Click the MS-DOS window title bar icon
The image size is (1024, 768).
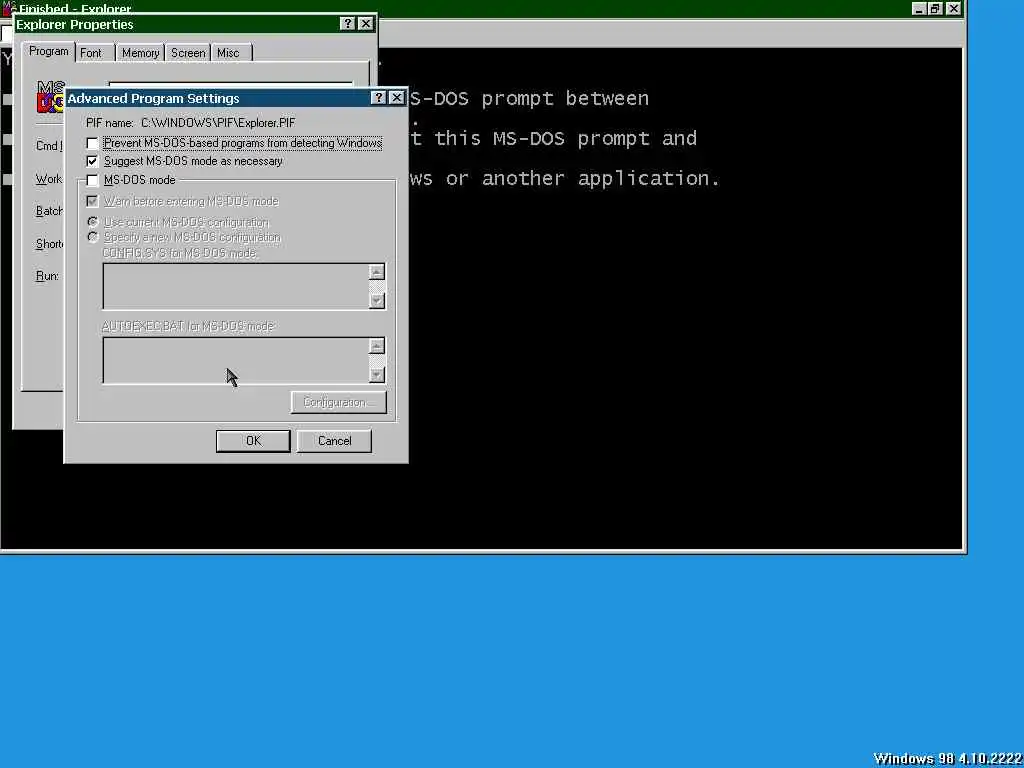[8, 7]
